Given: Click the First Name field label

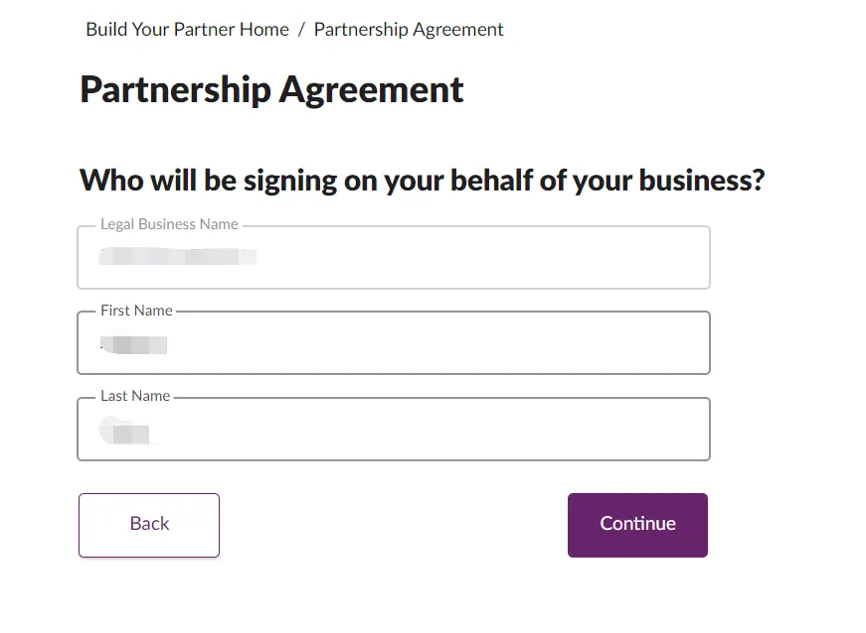Looking at the screenshot, I should click(136, 310).
